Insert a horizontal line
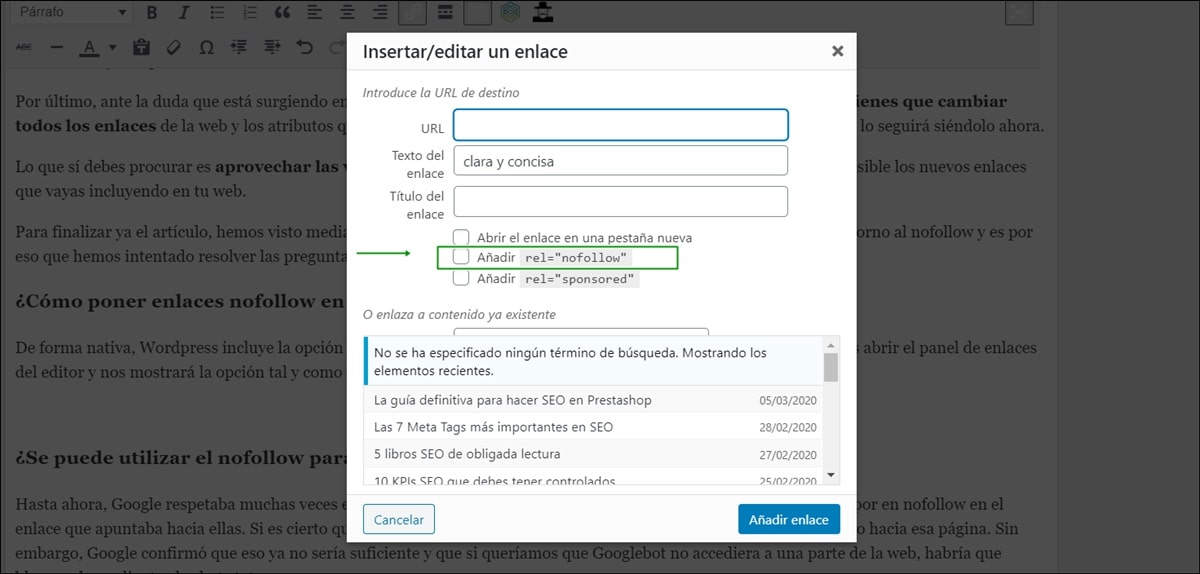This screenshot has width=1200, height=574. (x=56, y=47)
